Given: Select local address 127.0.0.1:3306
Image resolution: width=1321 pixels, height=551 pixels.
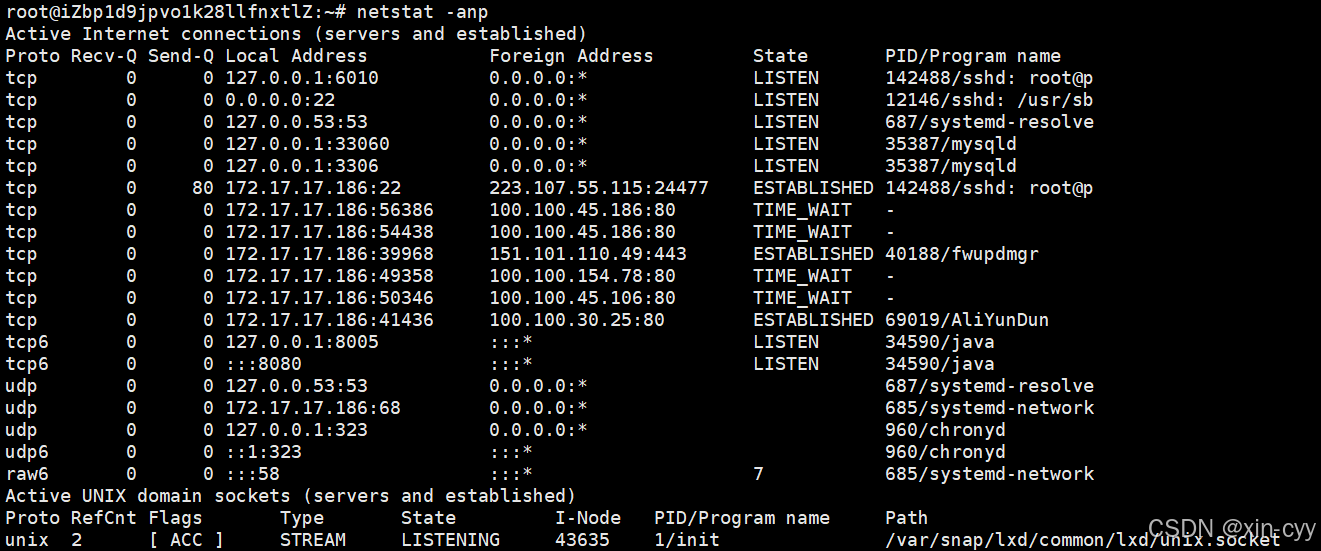Looking at the screenshot, I should [x=302, y=166].
